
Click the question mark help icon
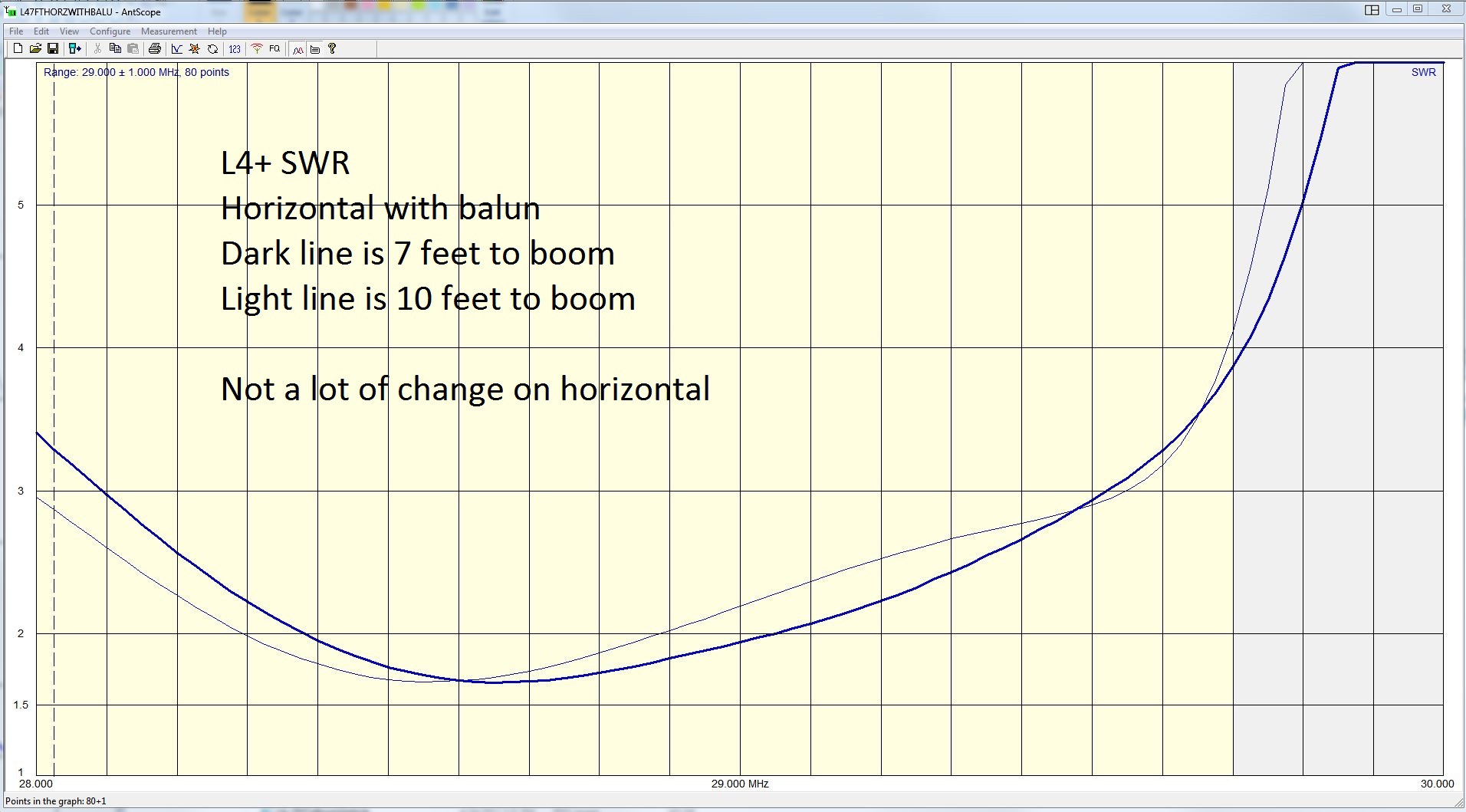[332, 48]
